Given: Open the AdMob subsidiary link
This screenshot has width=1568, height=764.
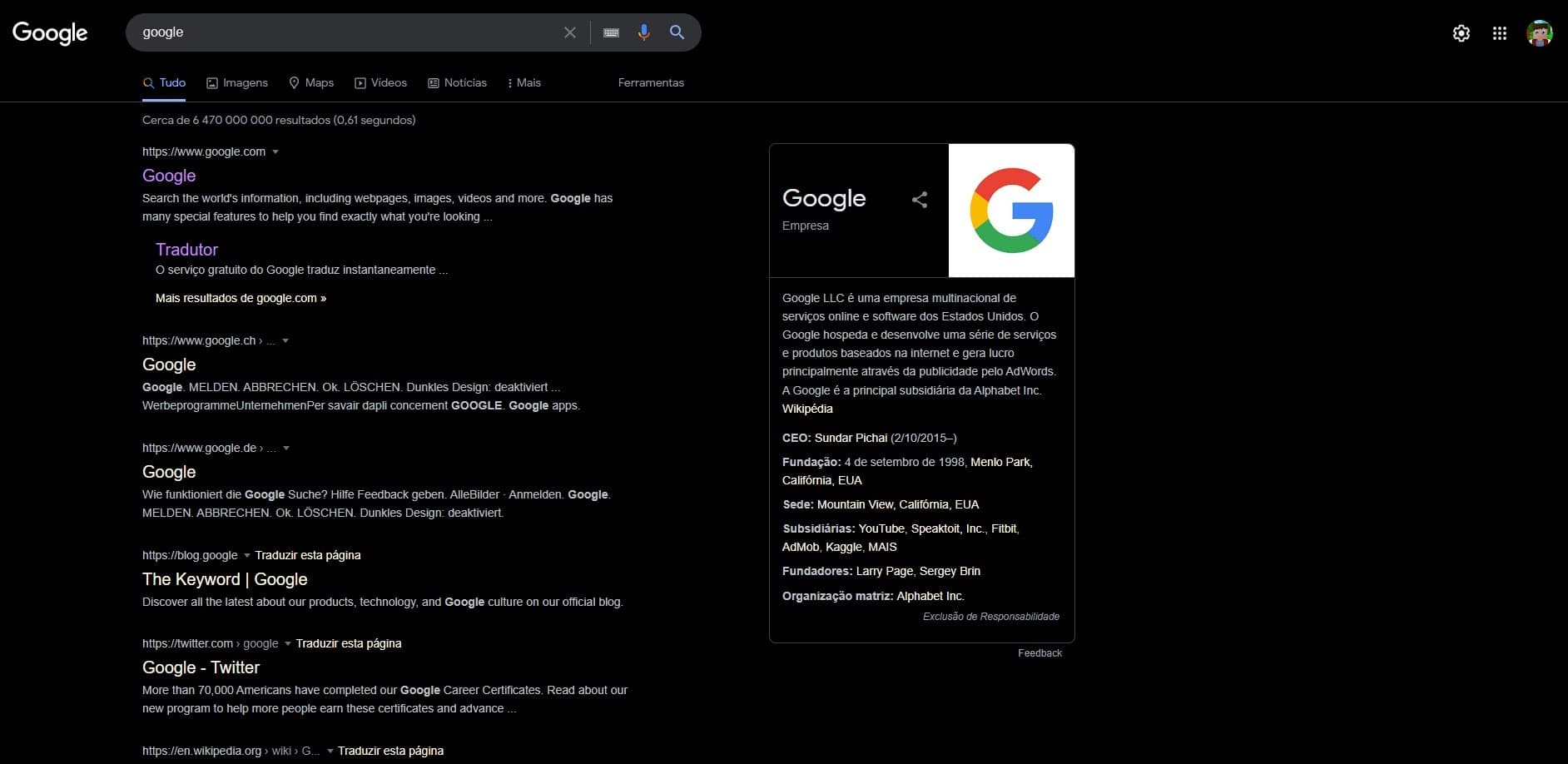Looking at the screenshot, I should point(801,547).
